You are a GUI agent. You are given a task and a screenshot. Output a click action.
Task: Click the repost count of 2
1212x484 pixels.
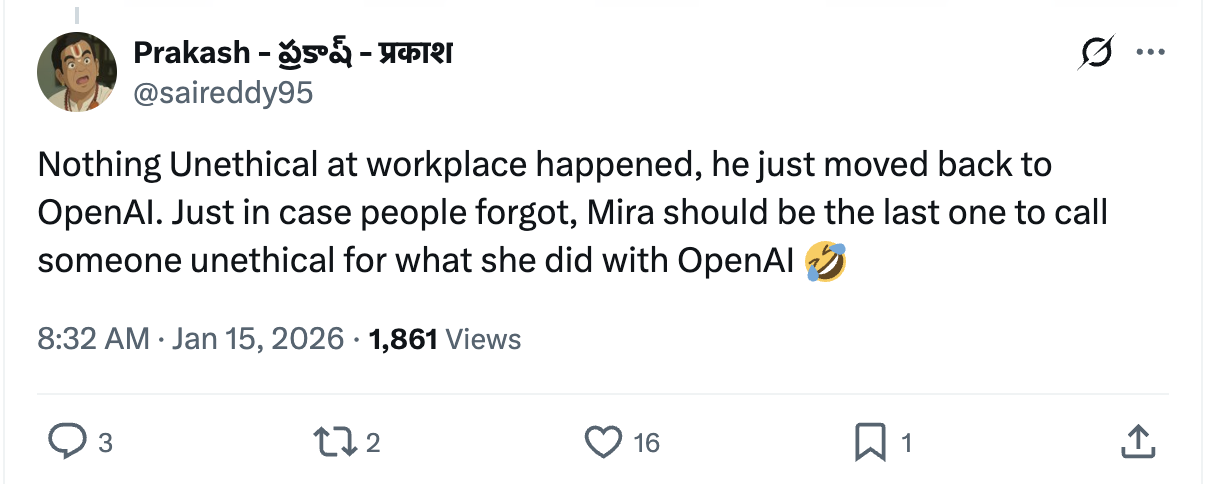tap(372, 443)
